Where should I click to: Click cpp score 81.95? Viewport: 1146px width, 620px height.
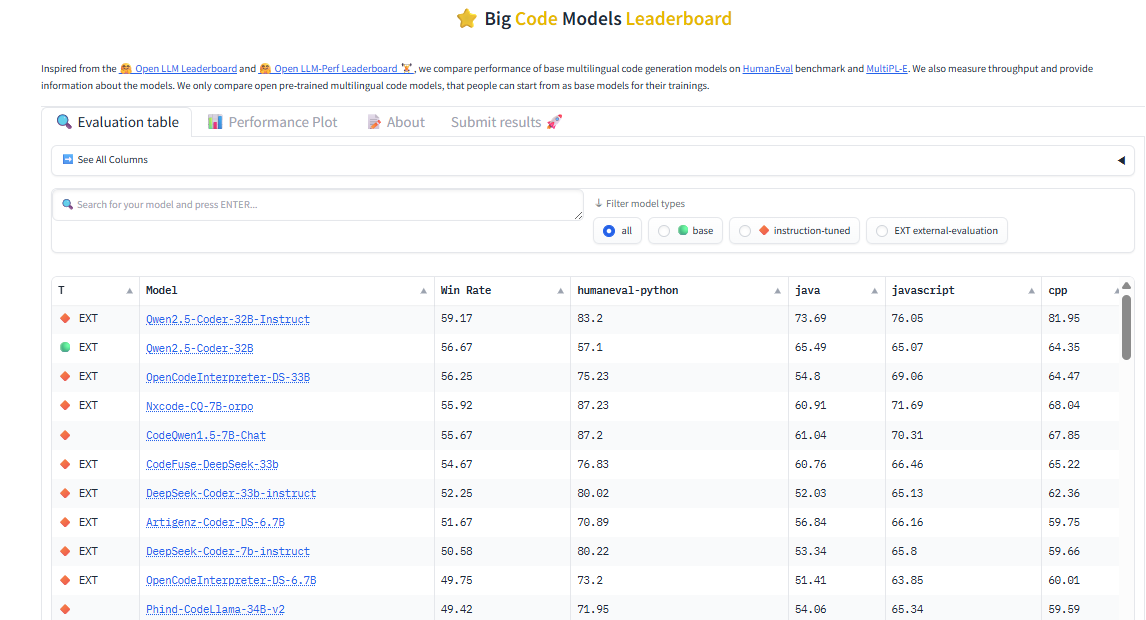point(1063,319)
